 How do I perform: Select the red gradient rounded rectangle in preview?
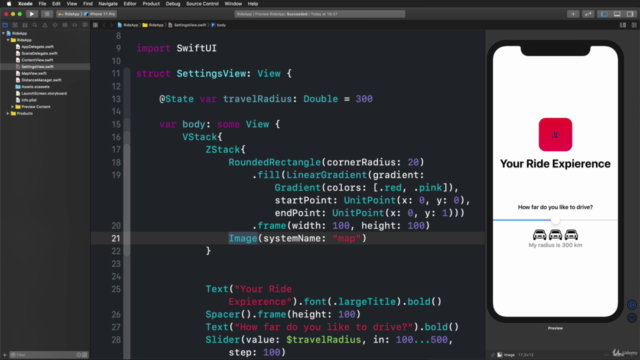[555, 135]
